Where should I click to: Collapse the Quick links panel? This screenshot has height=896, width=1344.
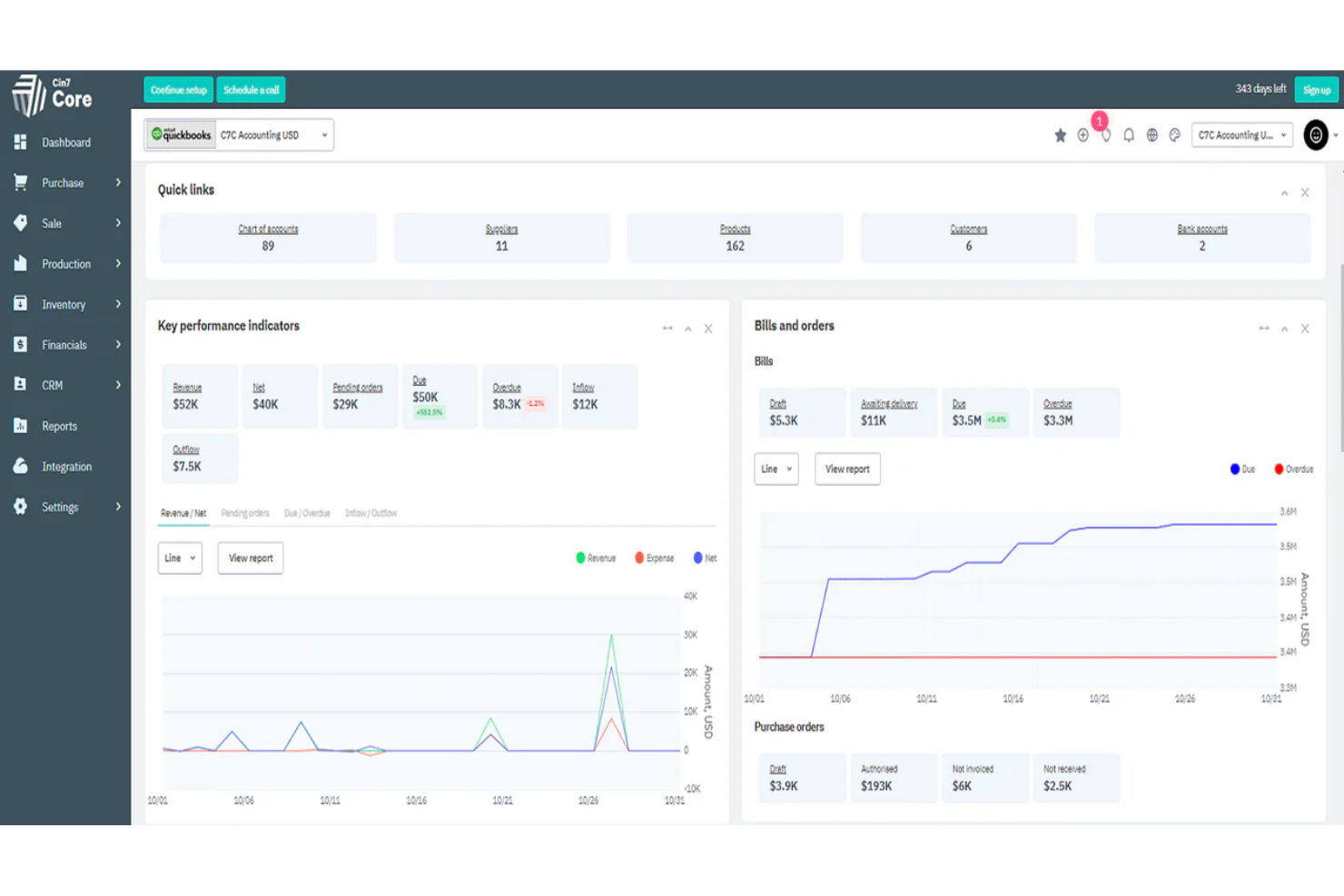pos(1284,192)
